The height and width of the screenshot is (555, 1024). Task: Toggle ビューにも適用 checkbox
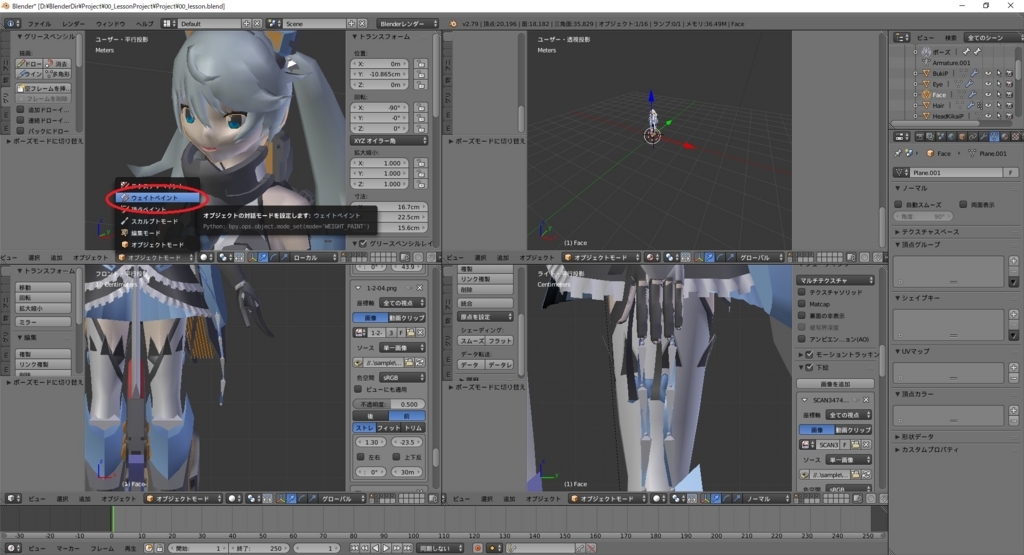click(359, 389)
